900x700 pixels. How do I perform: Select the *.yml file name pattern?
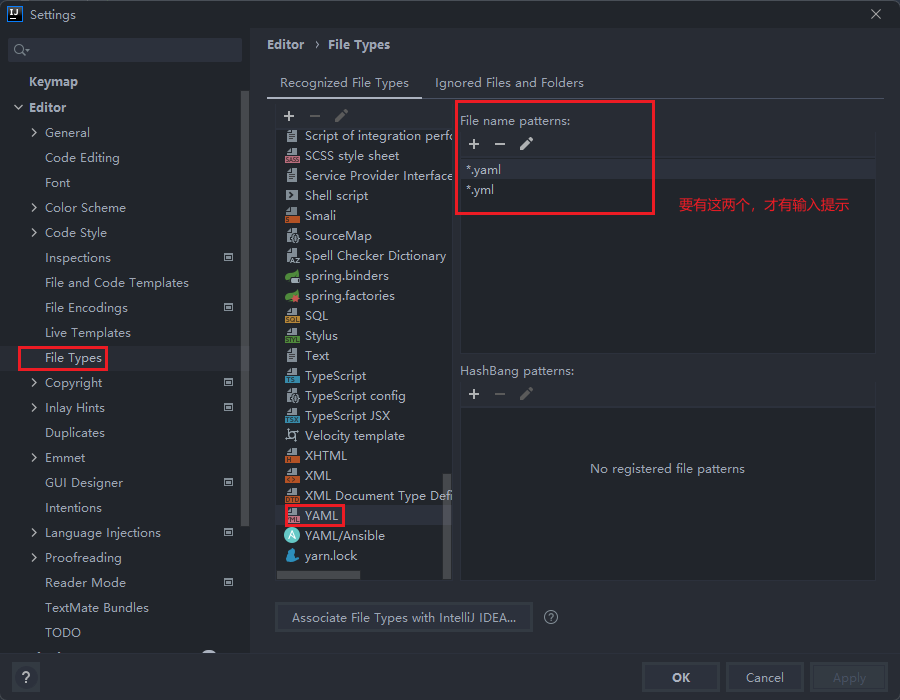click(x=668, y=190)
